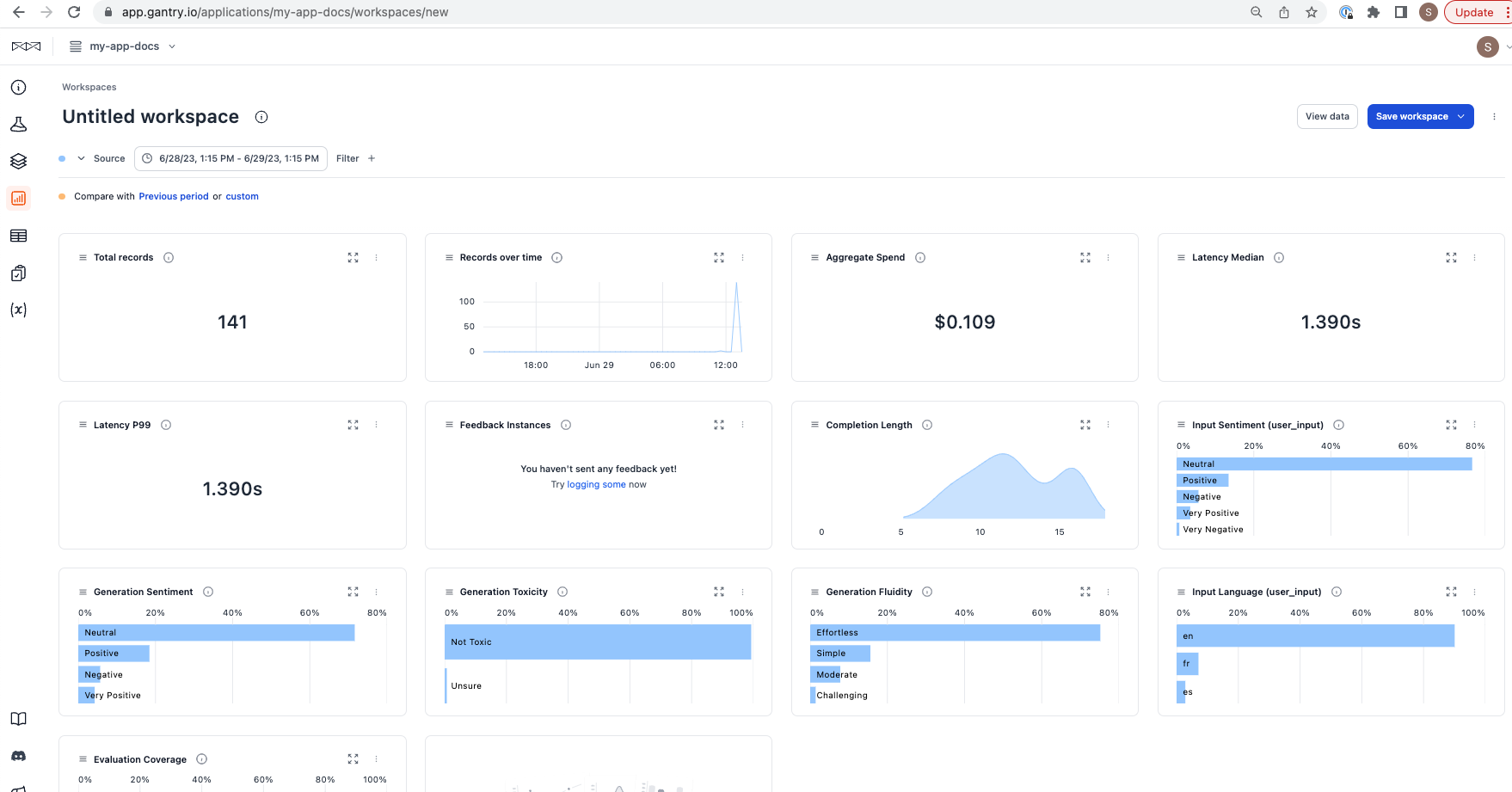Open workspace three-dot menu beside Save workspace
Viewport: 1512px width, 792px height.
click(x=1494, y=117)
